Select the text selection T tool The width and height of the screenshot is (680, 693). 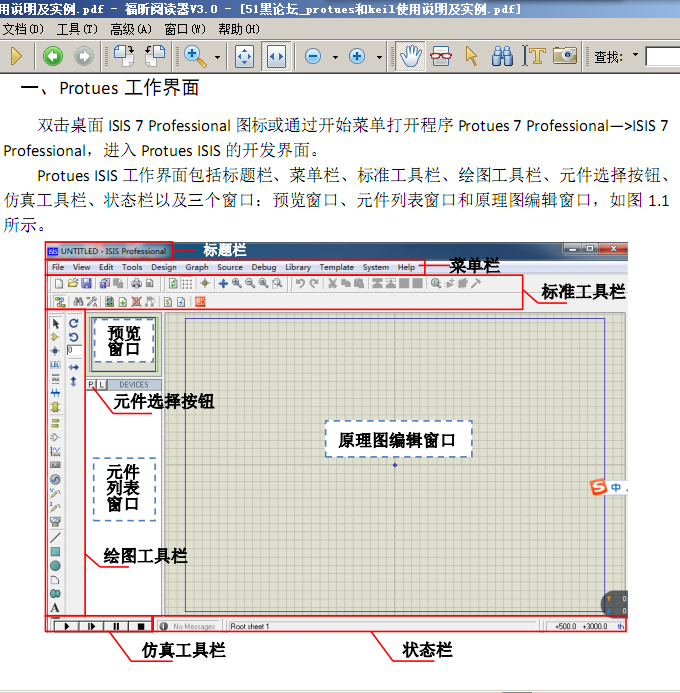point(533,56)
